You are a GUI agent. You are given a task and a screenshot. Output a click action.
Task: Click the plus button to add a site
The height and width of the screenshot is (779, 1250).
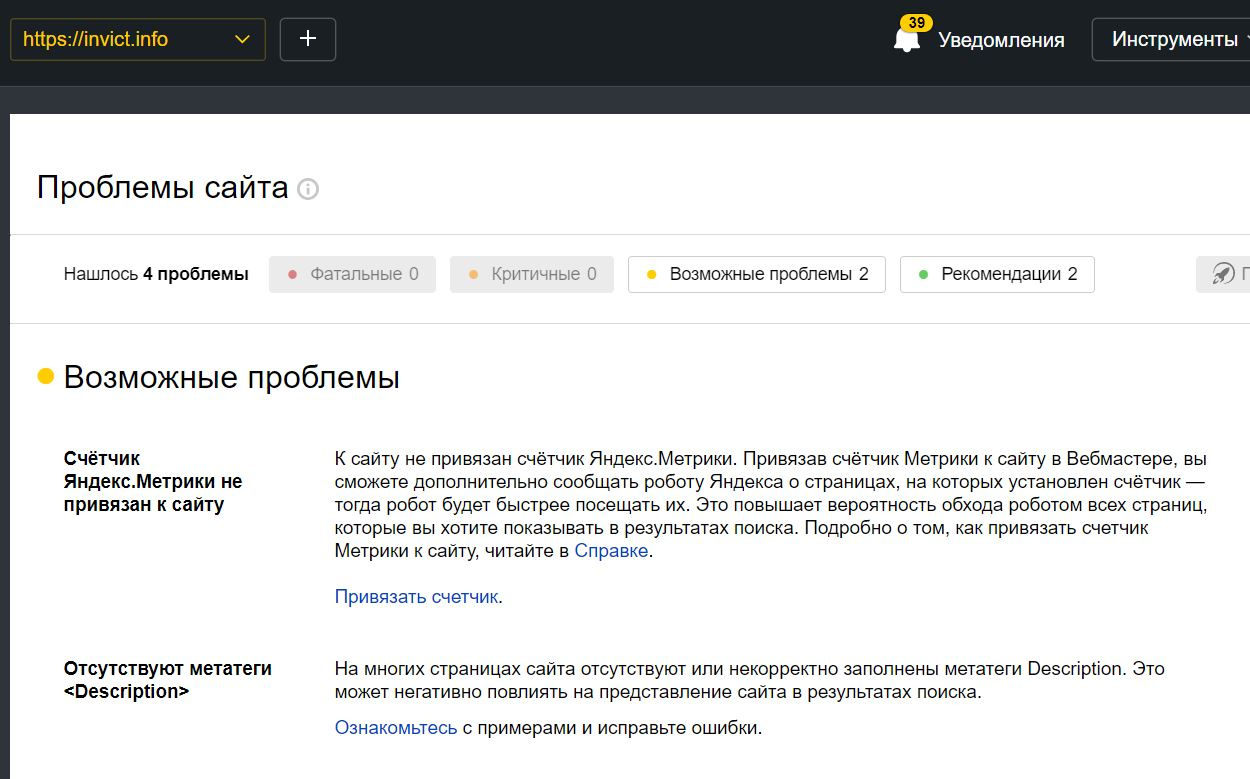pyautogui.click(x=308, y=39)
